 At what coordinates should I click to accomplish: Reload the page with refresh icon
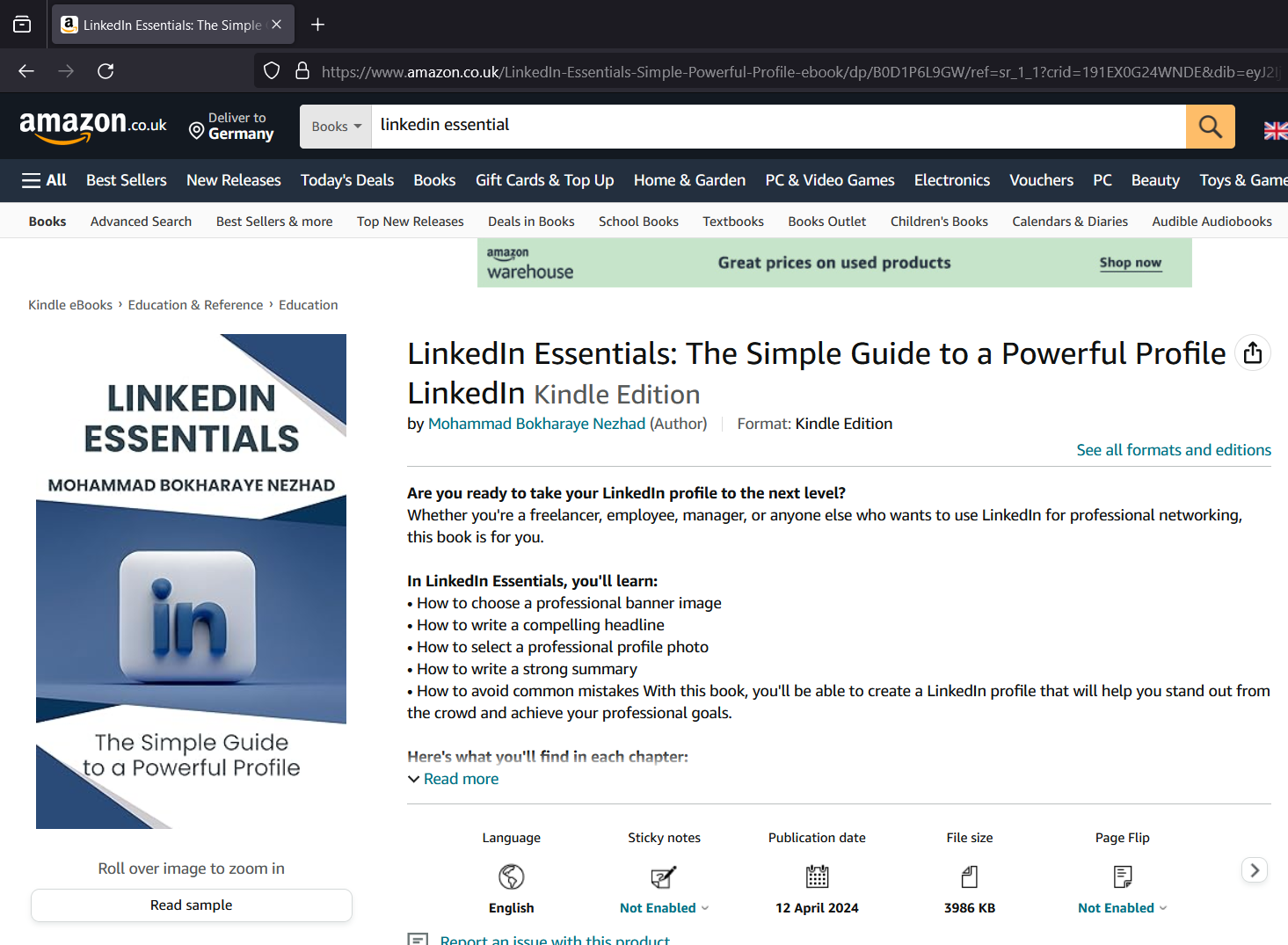(x=106, y=71)
